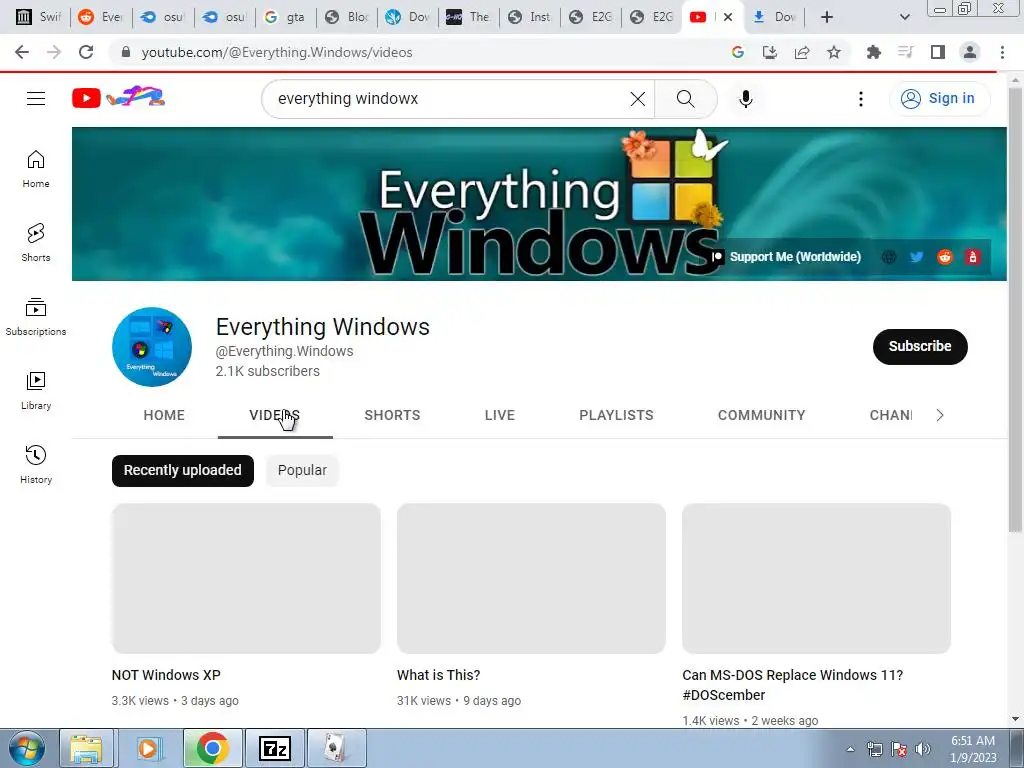Open Chrome extensions puzzle icon
This screenshot has height=768, width=1024.
[873, 52]
